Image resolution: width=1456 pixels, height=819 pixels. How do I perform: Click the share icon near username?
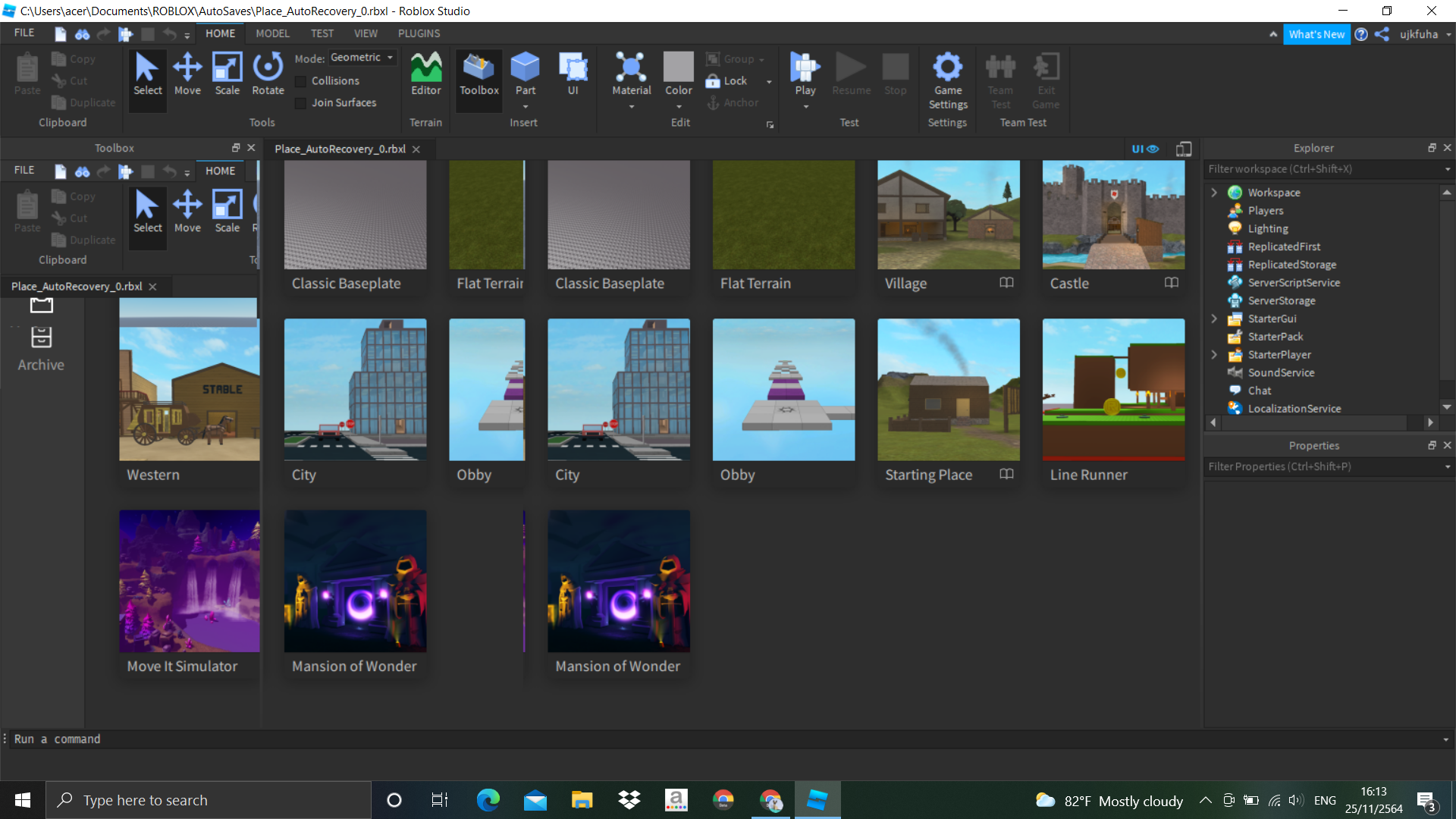[1382, 34]
